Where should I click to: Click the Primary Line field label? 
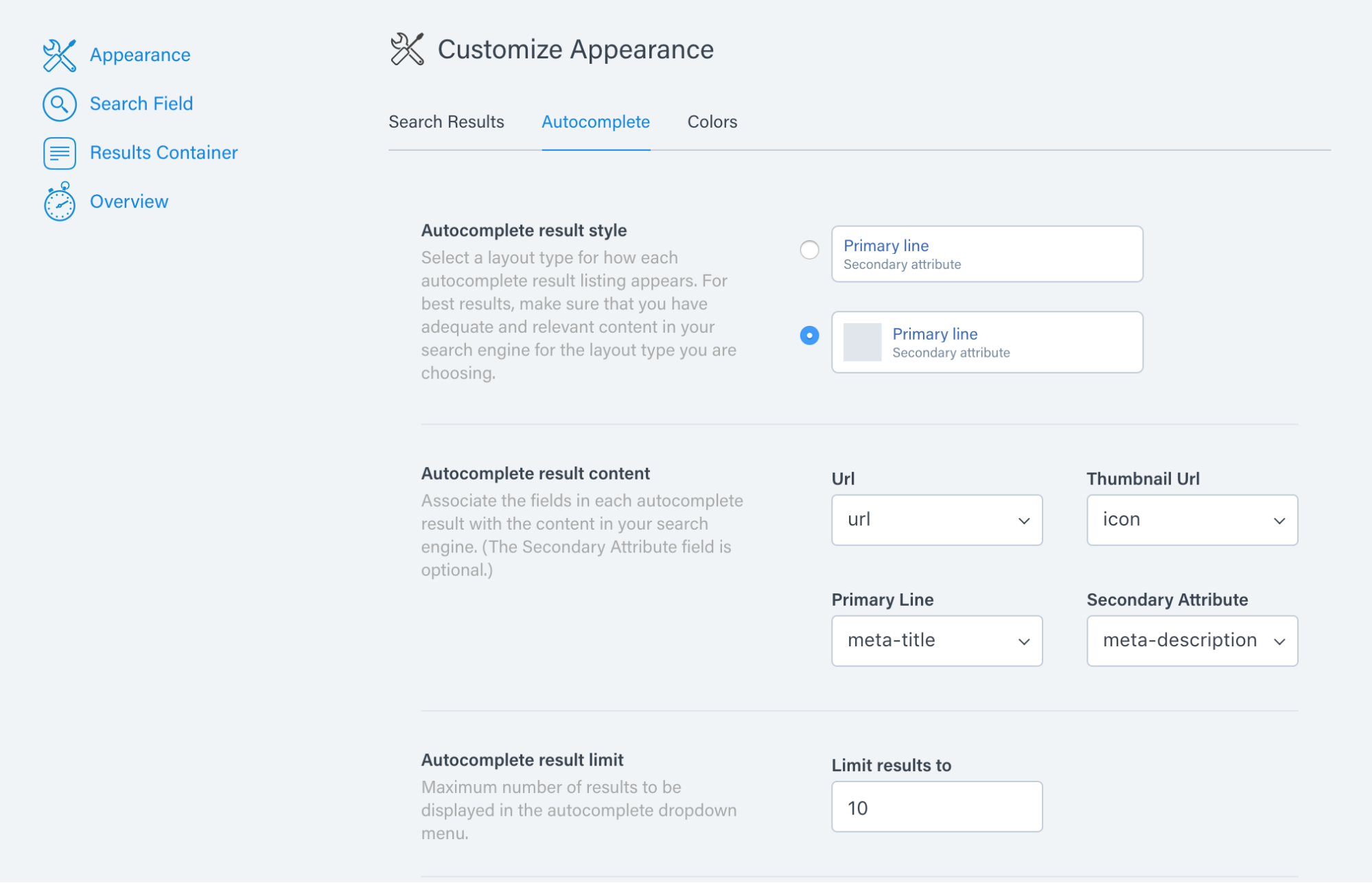[x=882, y=600]
